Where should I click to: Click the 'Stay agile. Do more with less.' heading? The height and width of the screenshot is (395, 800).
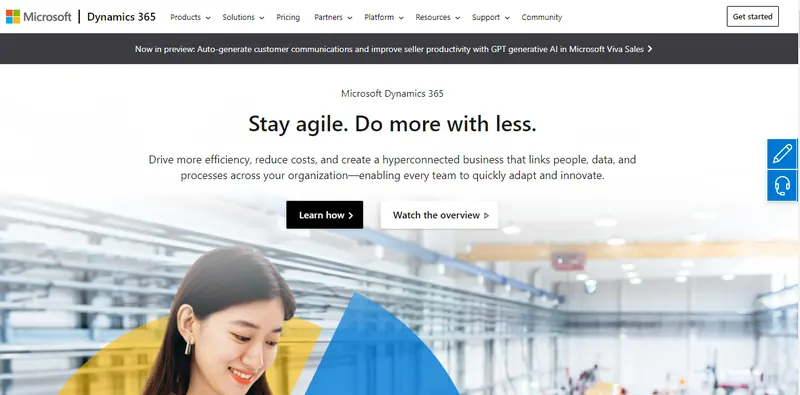coord(392,124)
